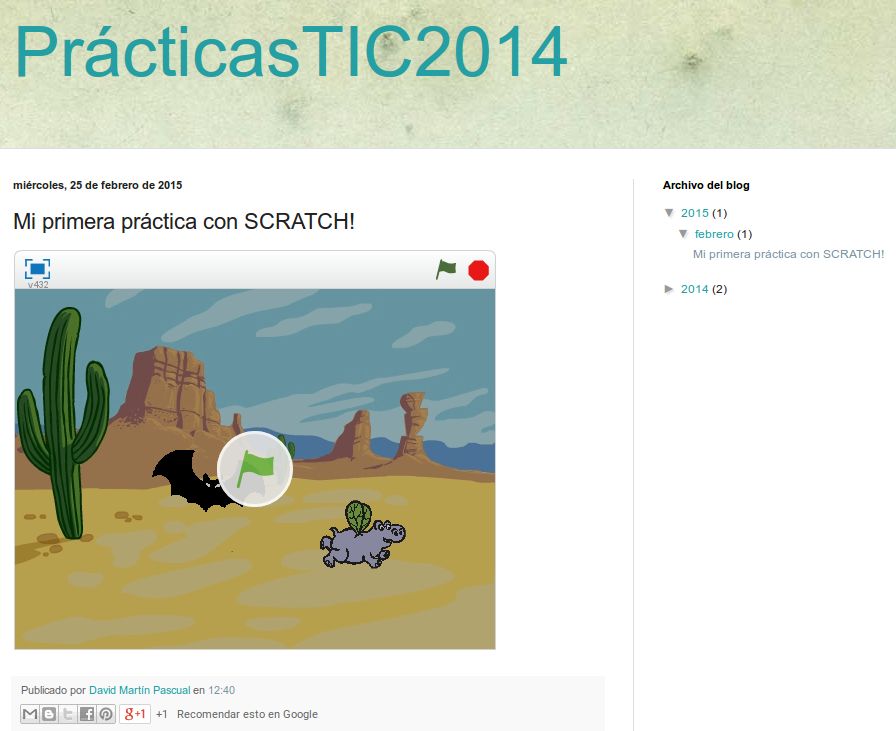Share post with BlogThis icon
Viewport: 896px width, 731px height.
pyautogui.click(x=49, y=714)
